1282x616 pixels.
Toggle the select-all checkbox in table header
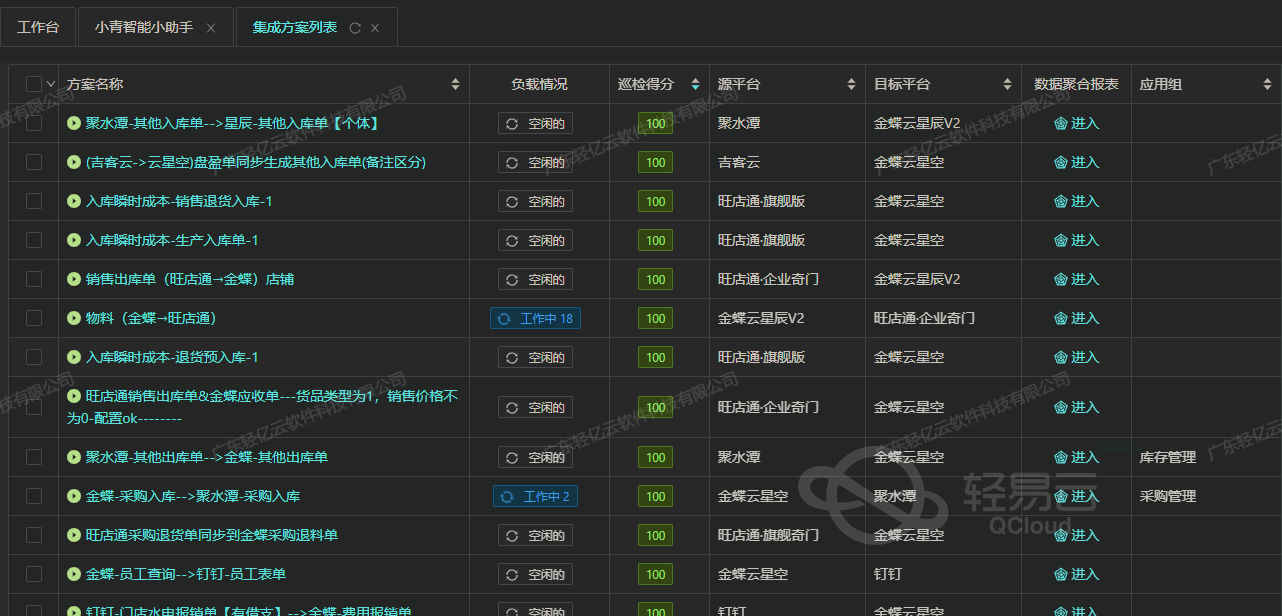[34, 84]
